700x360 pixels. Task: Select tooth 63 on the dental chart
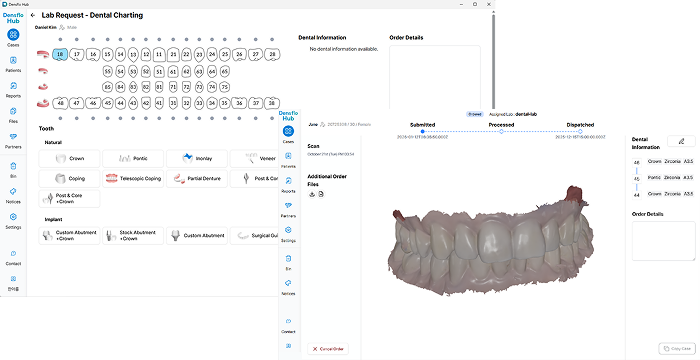(199, 71)
